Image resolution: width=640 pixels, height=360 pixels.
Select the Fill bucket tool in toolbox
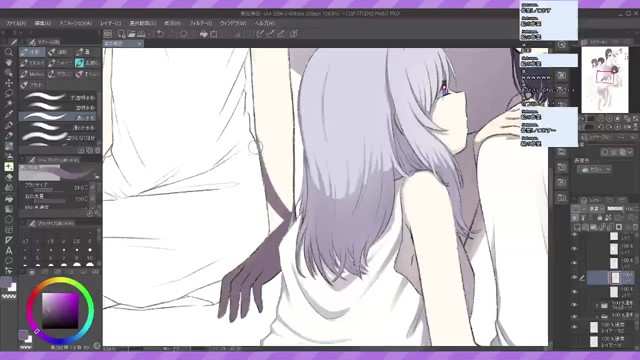click(9, 198)
